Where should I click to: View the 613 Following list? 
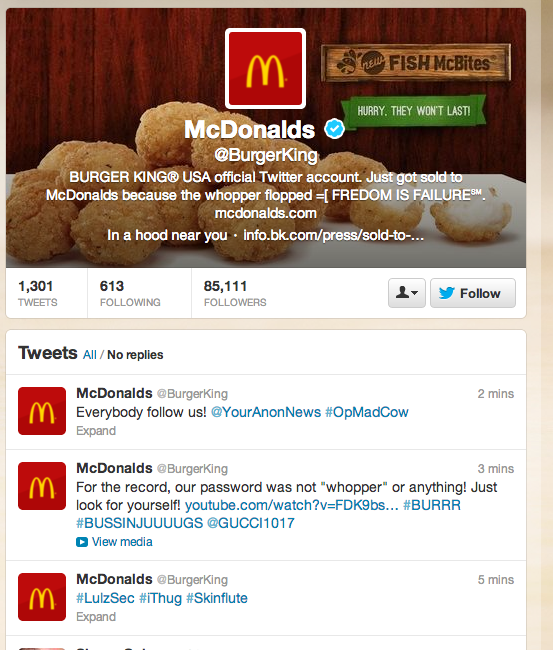[x=130, y=293]
